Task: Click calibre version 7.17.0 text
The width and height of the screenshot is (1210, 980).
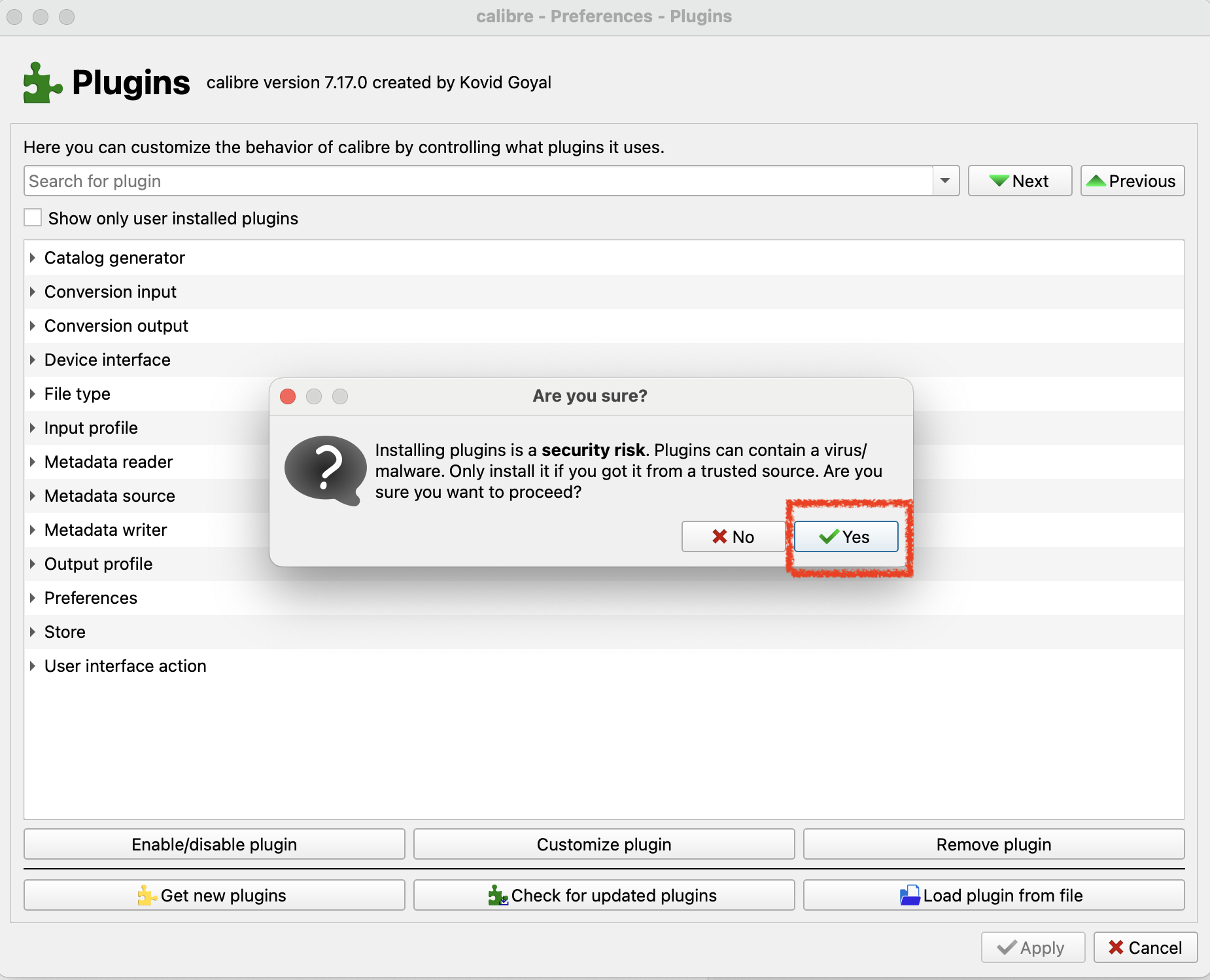Action: tap(379, 82)
